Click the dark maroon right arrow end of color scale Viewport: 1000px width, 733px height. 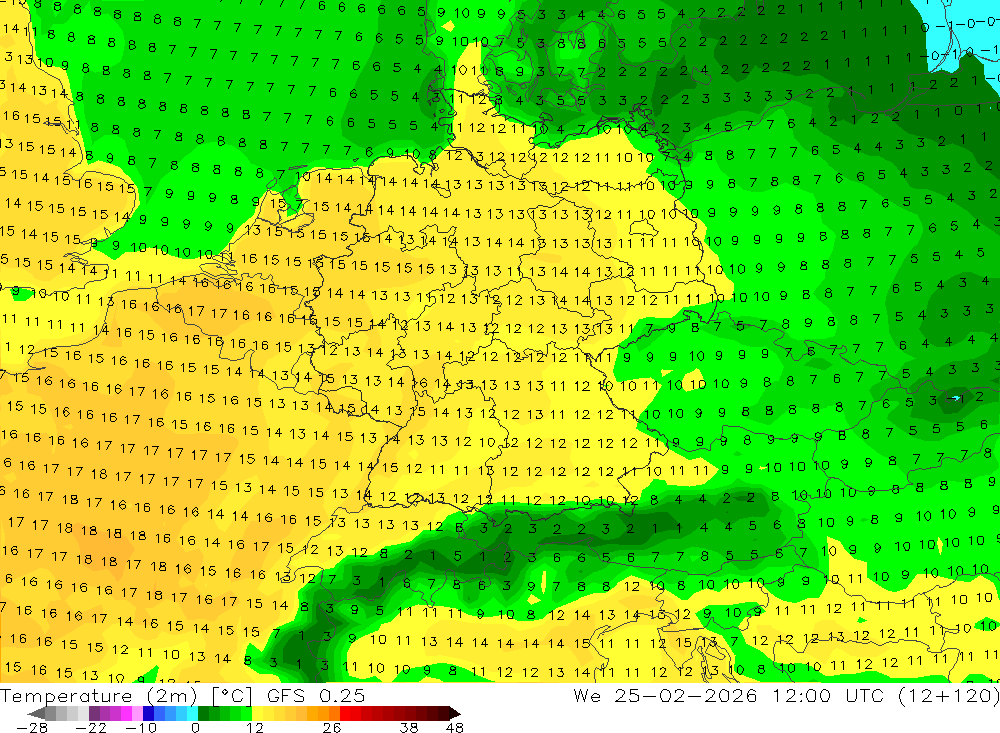click(x=455, y=713)
